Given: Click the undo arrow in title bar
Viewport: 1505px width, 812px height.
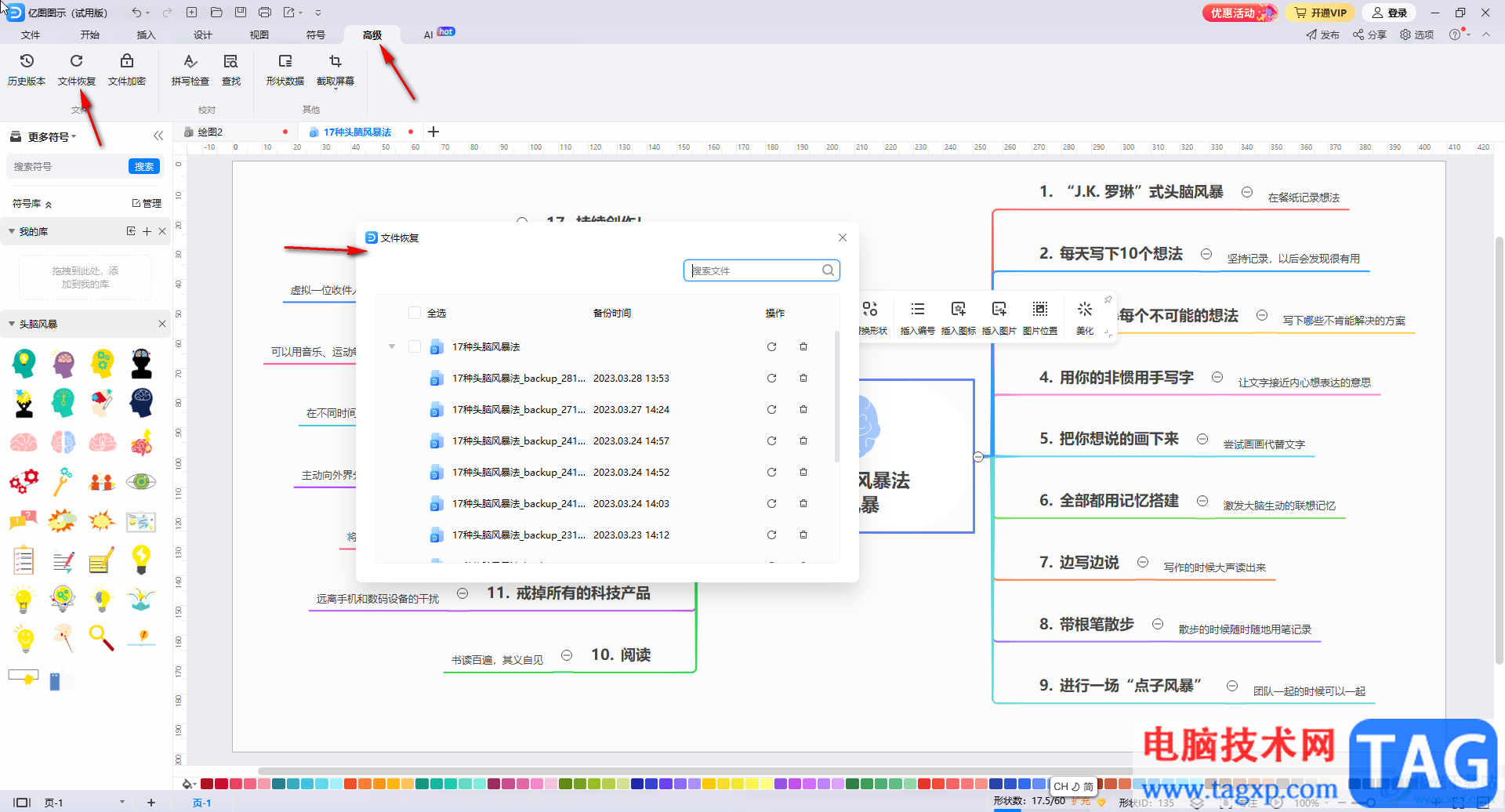Looking at the screenshot, I should point(136,13).
